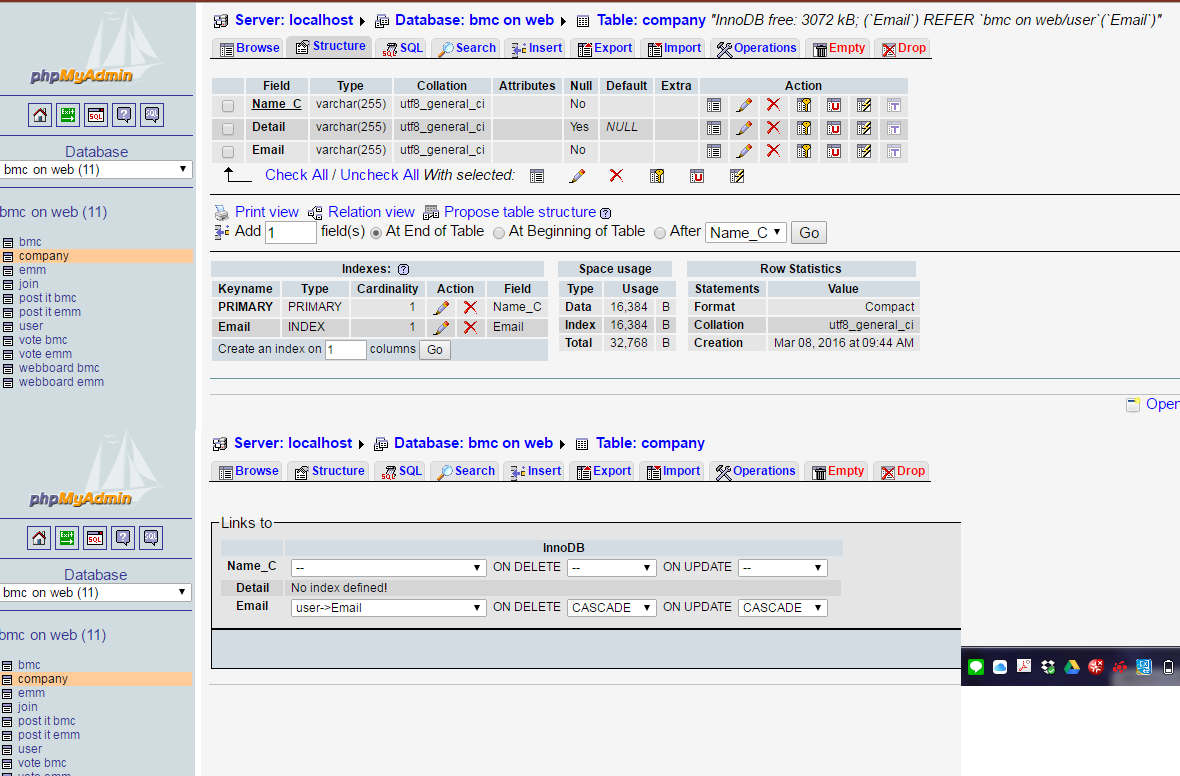Edit the PRIMARY index using its pencil icon

tap(441, 308)
